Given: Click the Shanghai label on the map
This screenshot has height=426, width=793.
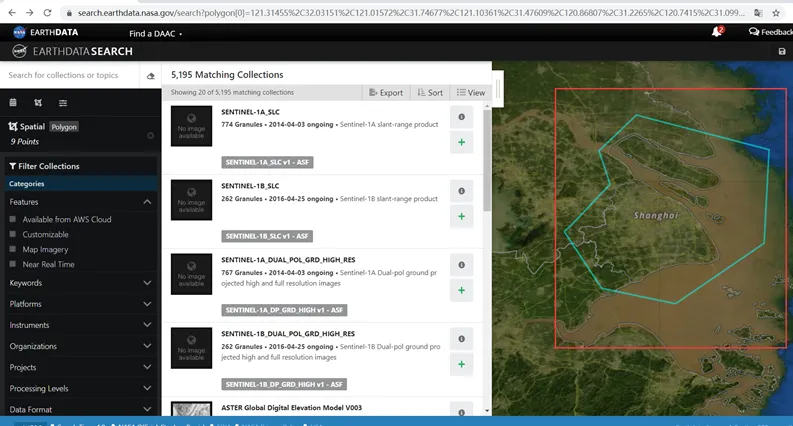Looking at the screenshot, I should pos(656,216).
